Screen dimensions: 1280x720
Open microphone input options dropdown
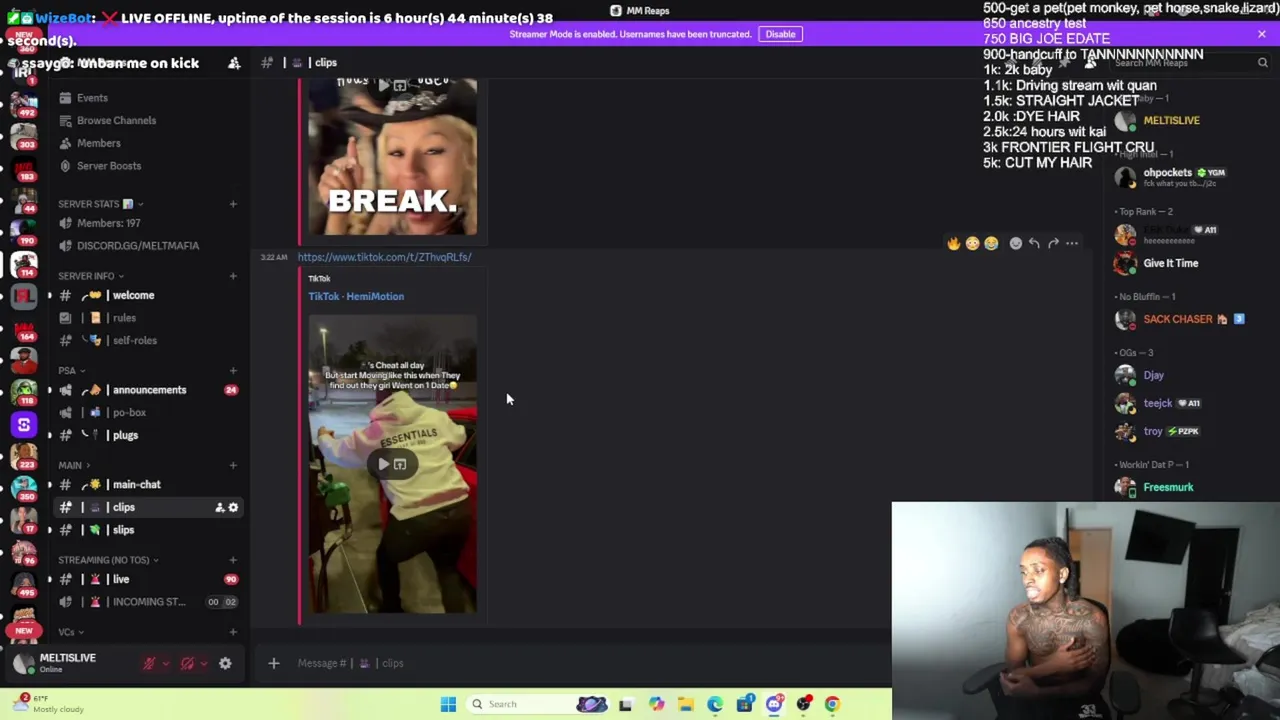[x=165, y=663]
